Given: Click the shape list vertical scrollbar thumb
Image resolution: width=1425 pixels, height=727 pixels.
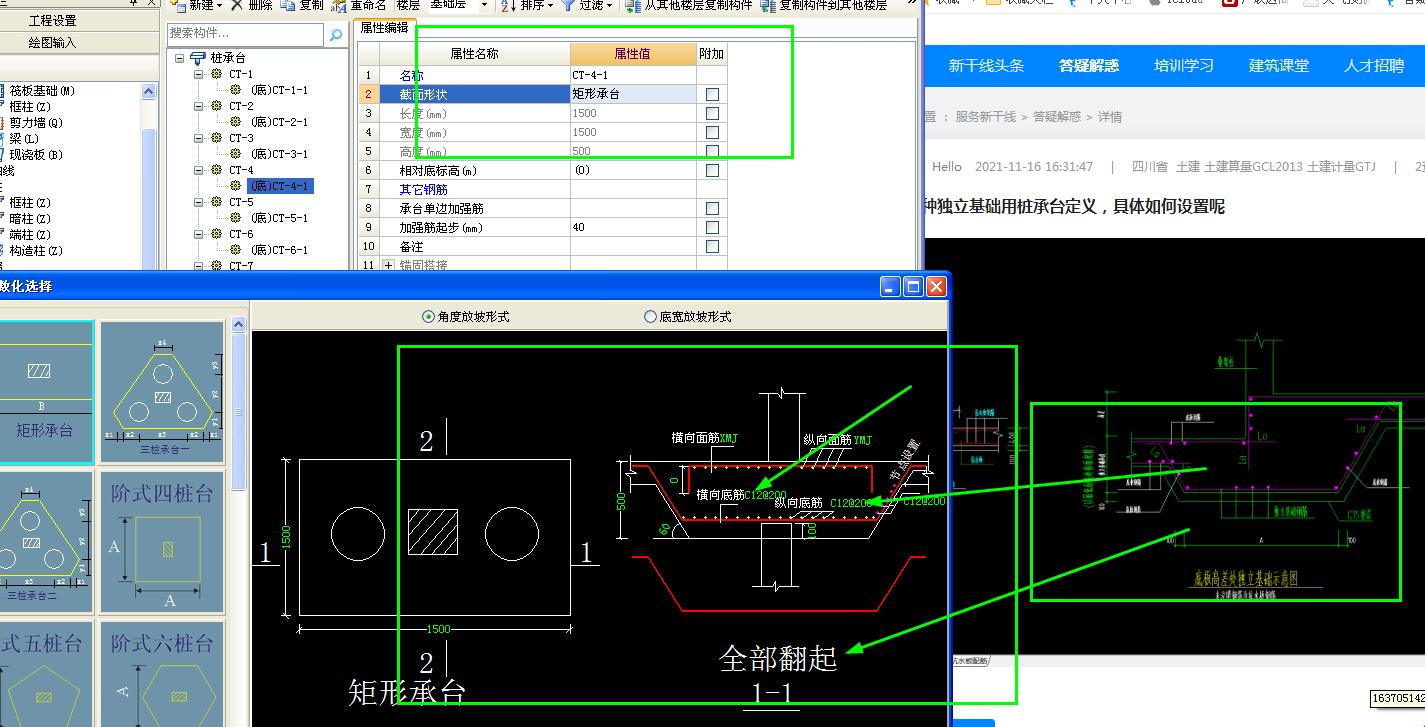Looking at the screenshot, I should (239, 412).
